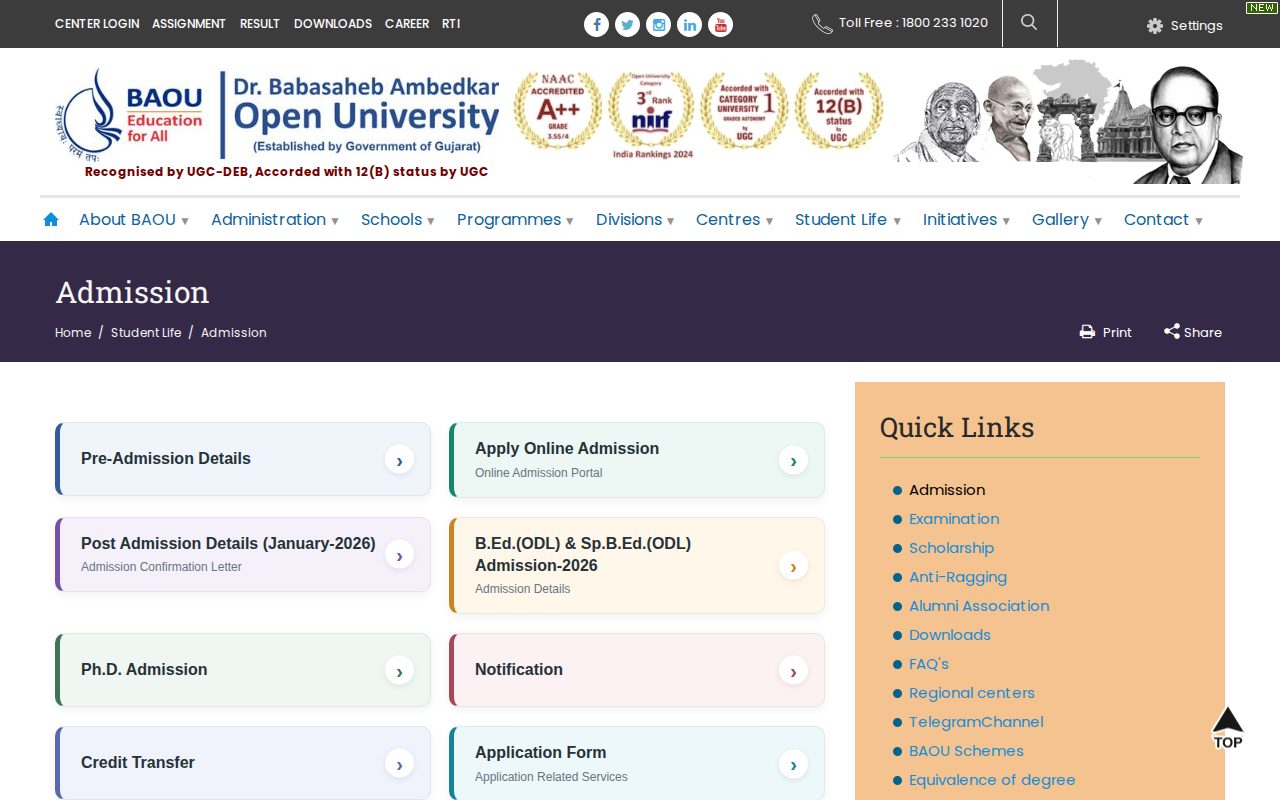The height and width of the screenshot is (800, 1280).
Task: Open the Contact navigation menu
Action: point(1163,219)
